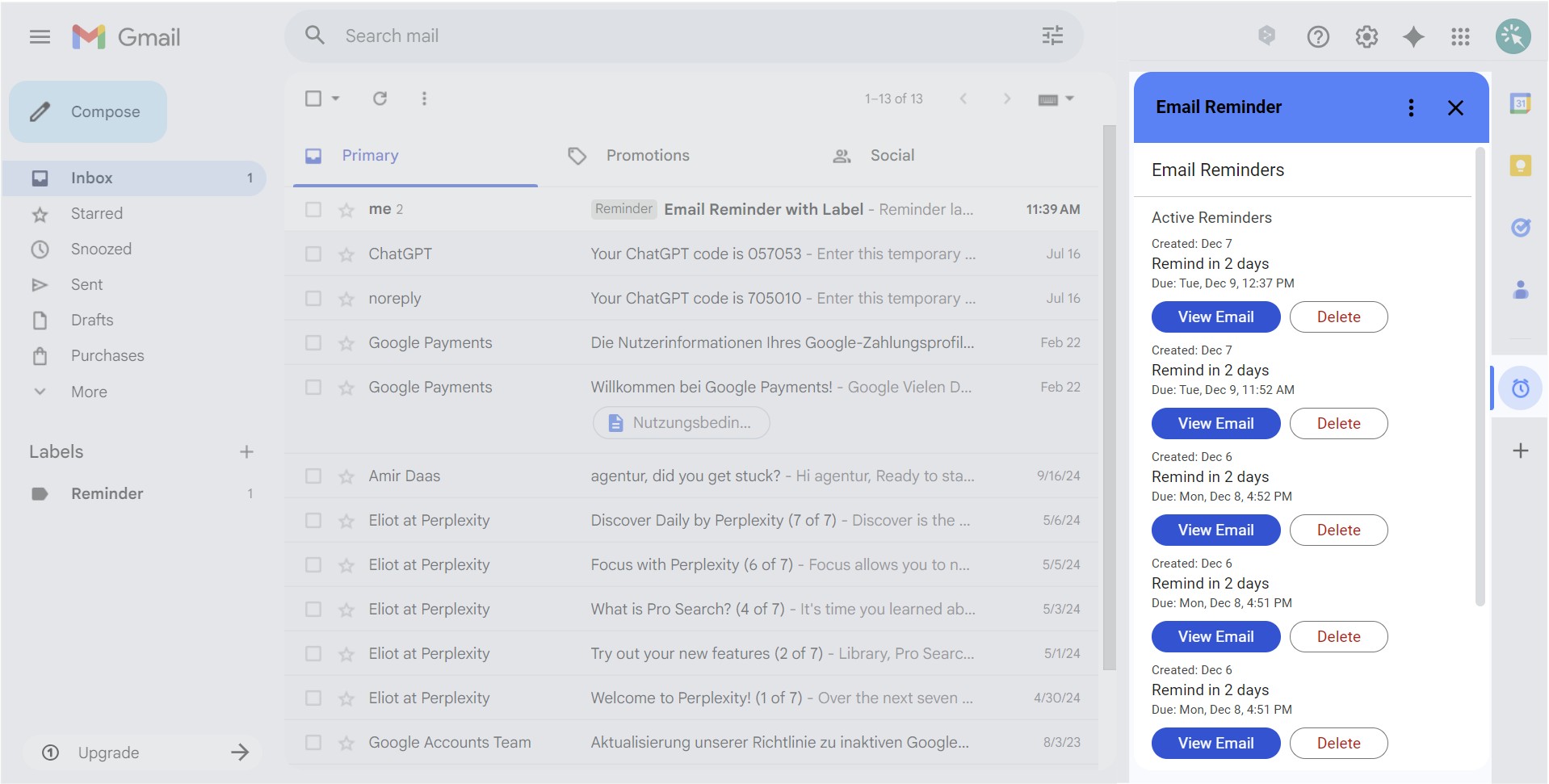Show search options filter icon
The width and height of the screenshot is (1549, 784).
(1052, 36)
